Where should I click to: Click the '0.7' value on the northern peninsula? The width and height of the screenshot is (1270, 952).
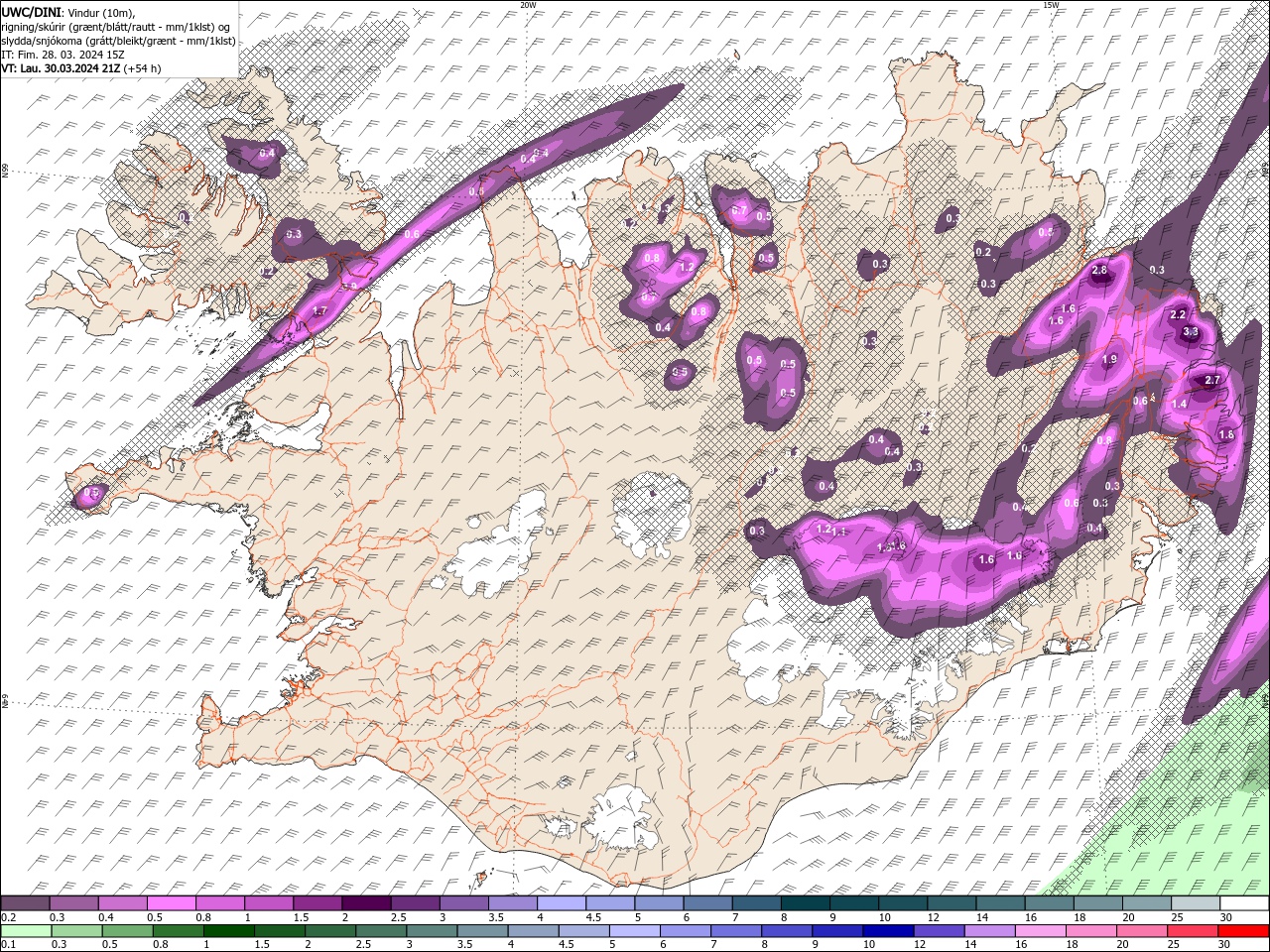738,211
